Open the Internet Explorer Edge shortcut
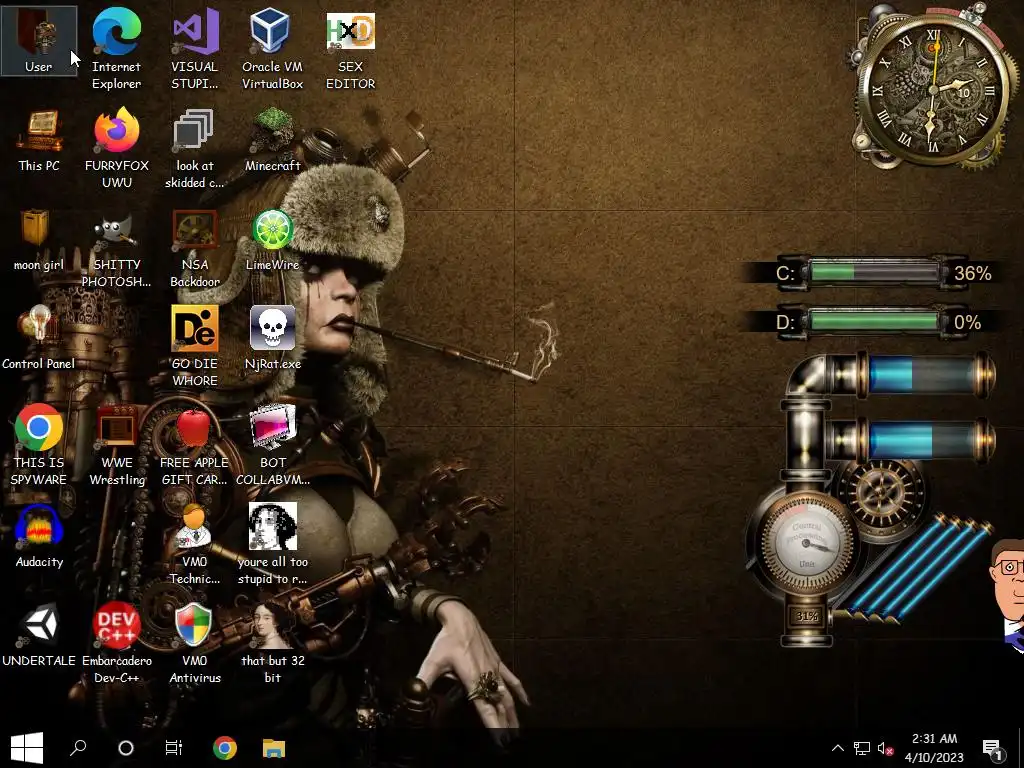The height and width of the screenshot is (768, 1024). pyautogui.click(x=116, y=49)
